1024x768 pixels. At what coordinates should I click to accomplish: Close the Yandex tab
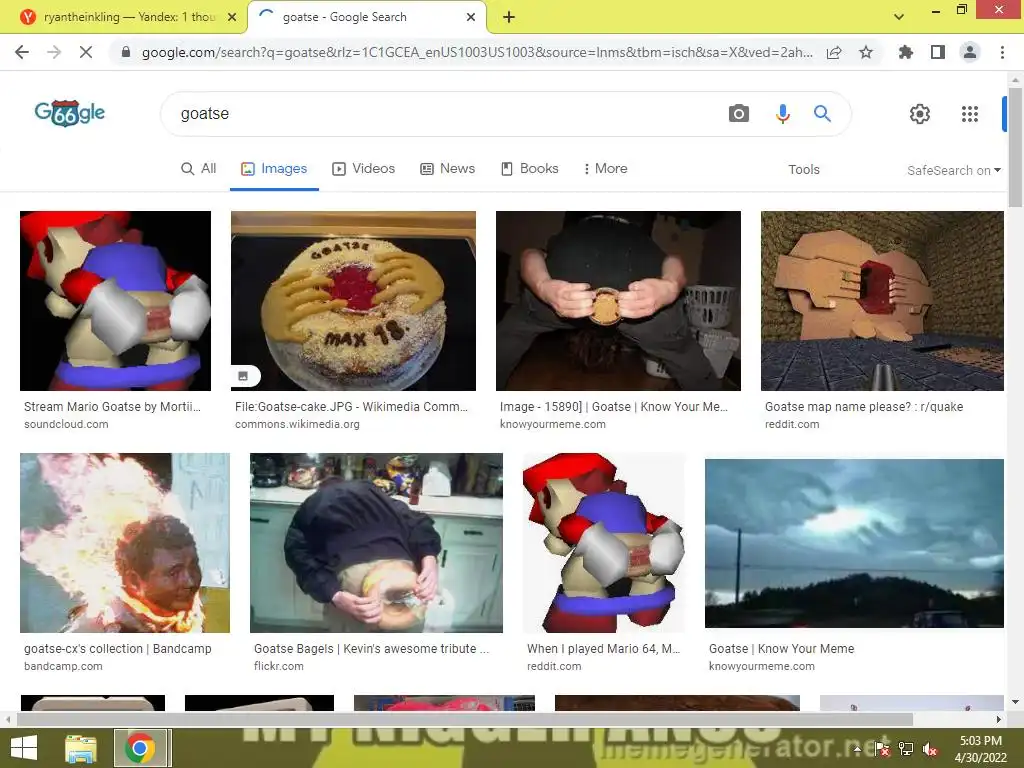tap(232, 17)
